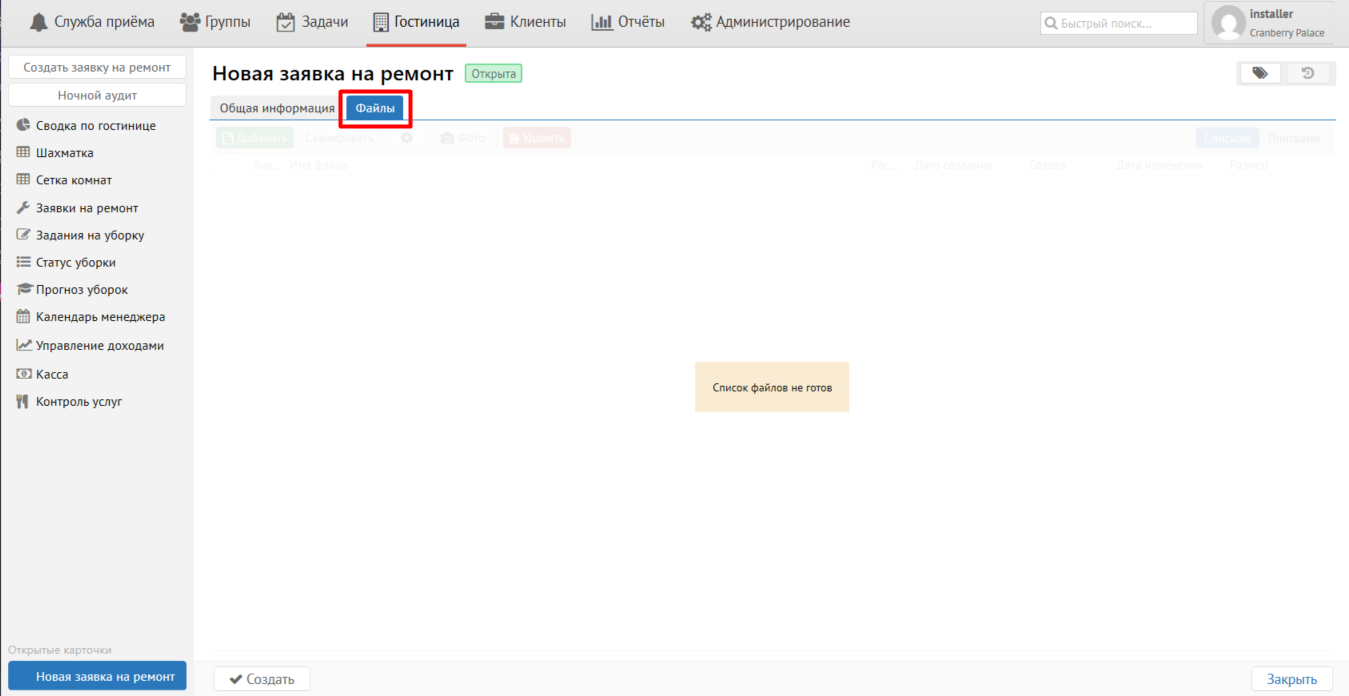Open the Администрирование gears menu
Viewport: 1349px width, 696px height.
(x=770, y=22)
